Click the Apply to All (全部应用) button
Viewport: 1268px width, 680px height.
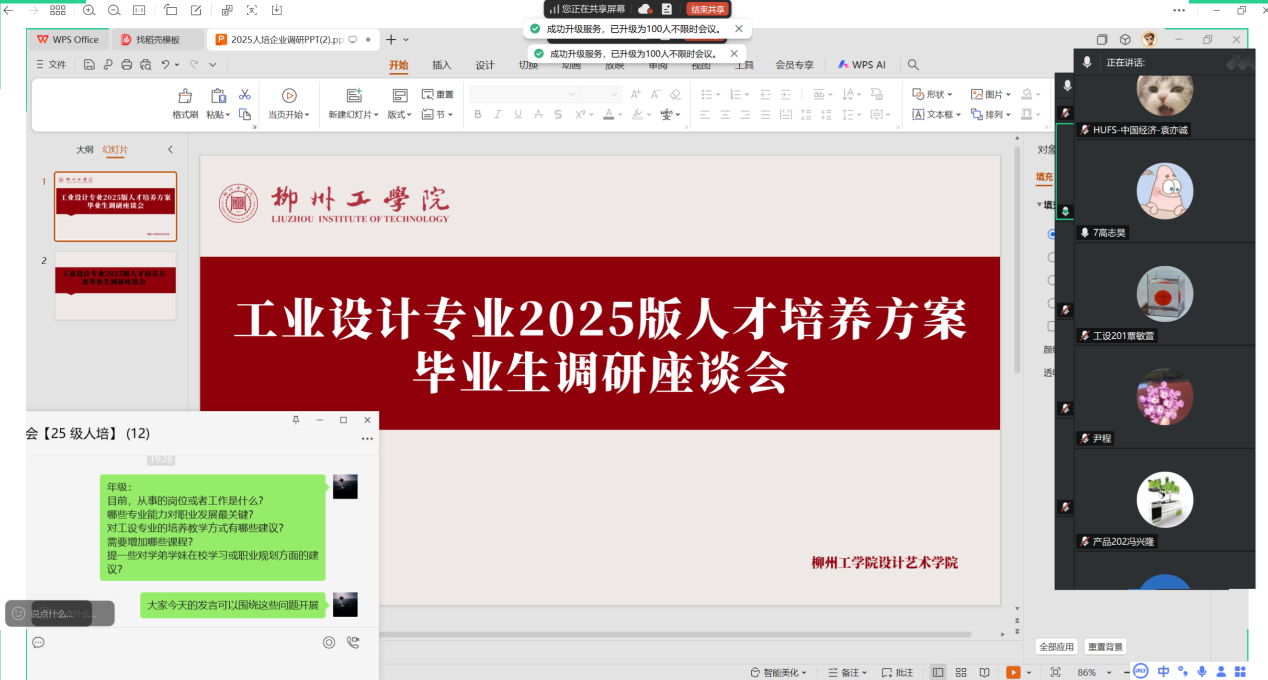1056,646
